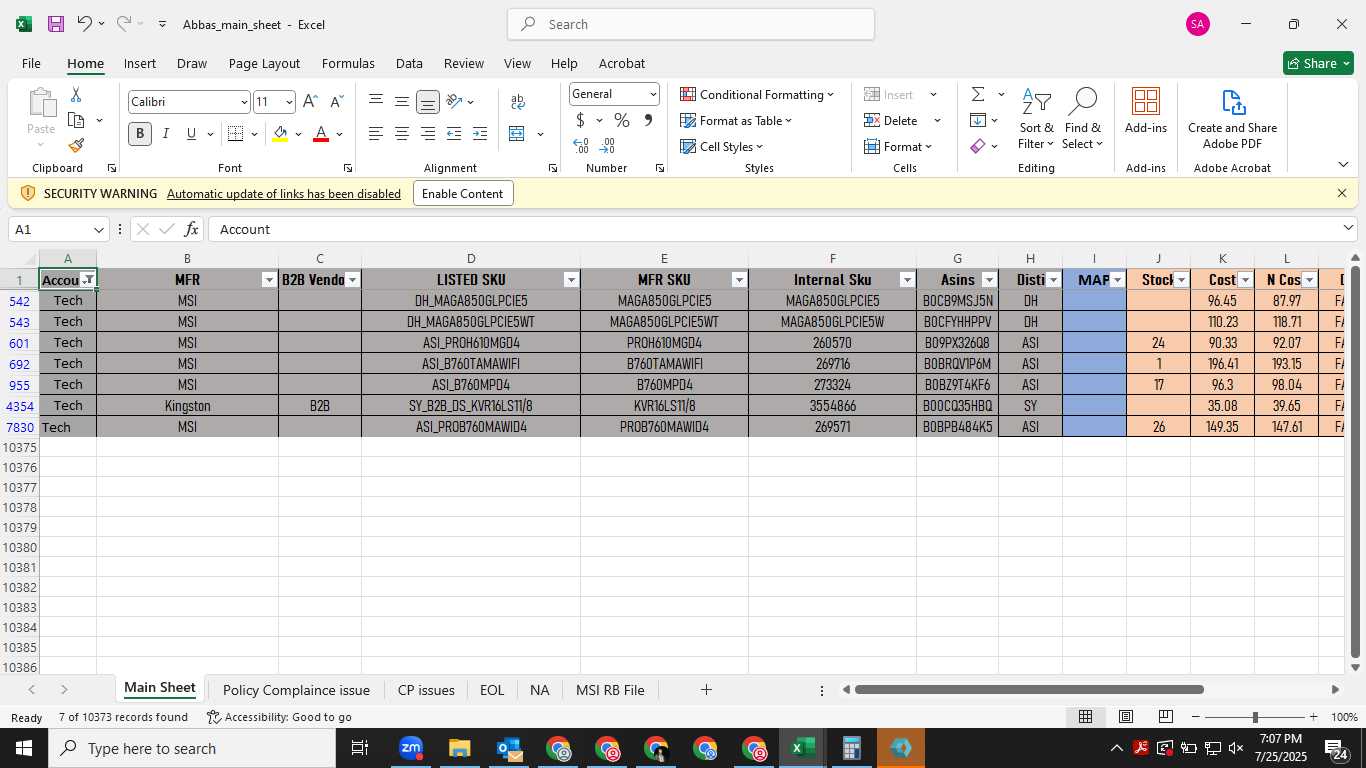Toggle Bold formatting
Viewport: 1366px width, 768px height.
140,134
